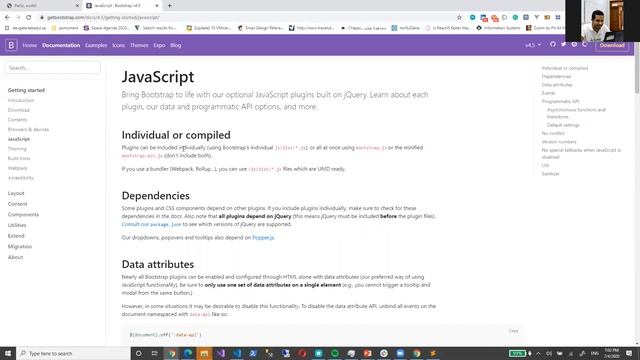Open Icons in the navbar
The width and height of the screenshot is (640, 360).
[x=118, y=45]
